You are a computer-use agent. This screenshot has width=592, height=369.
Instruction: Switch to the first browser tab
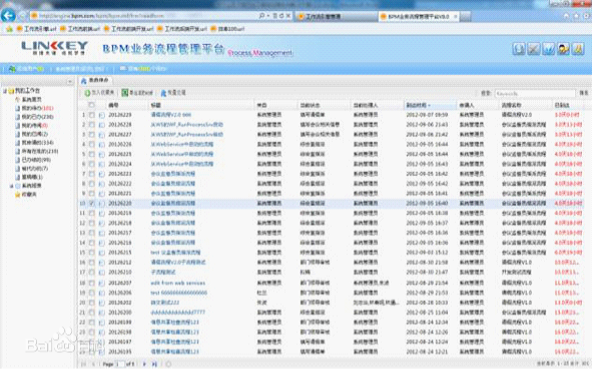pos(336,16)
